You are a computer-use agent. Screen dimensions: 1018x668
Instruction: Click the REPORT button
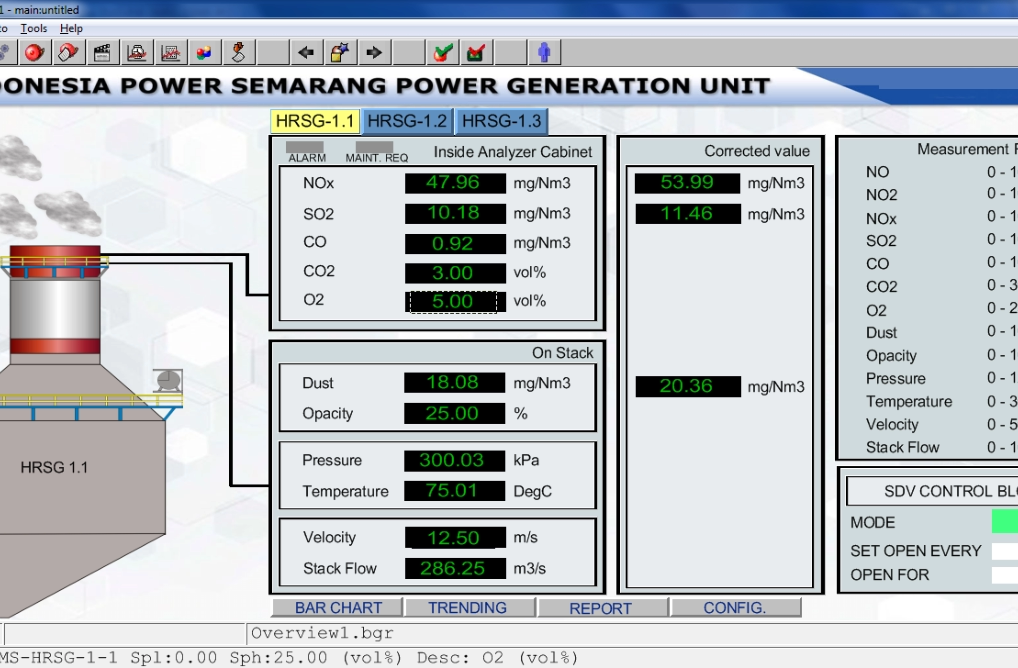click(600, 608)
